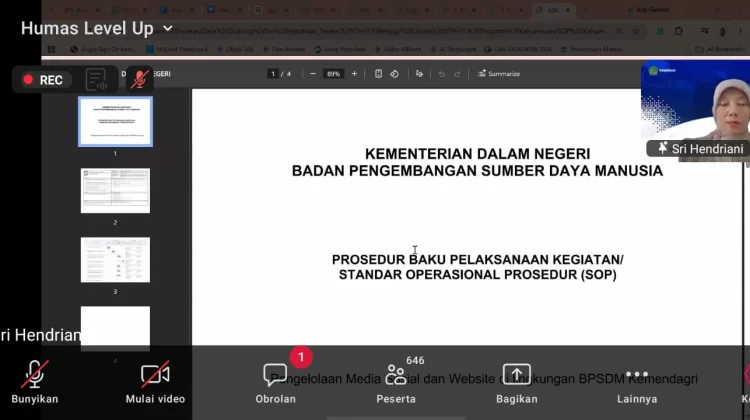Viewport: 750px width, 420px height.
Task: Click STANDAR OPERASIONAL PROSEDUR (SOP) text
Action: tap(477, 275)
